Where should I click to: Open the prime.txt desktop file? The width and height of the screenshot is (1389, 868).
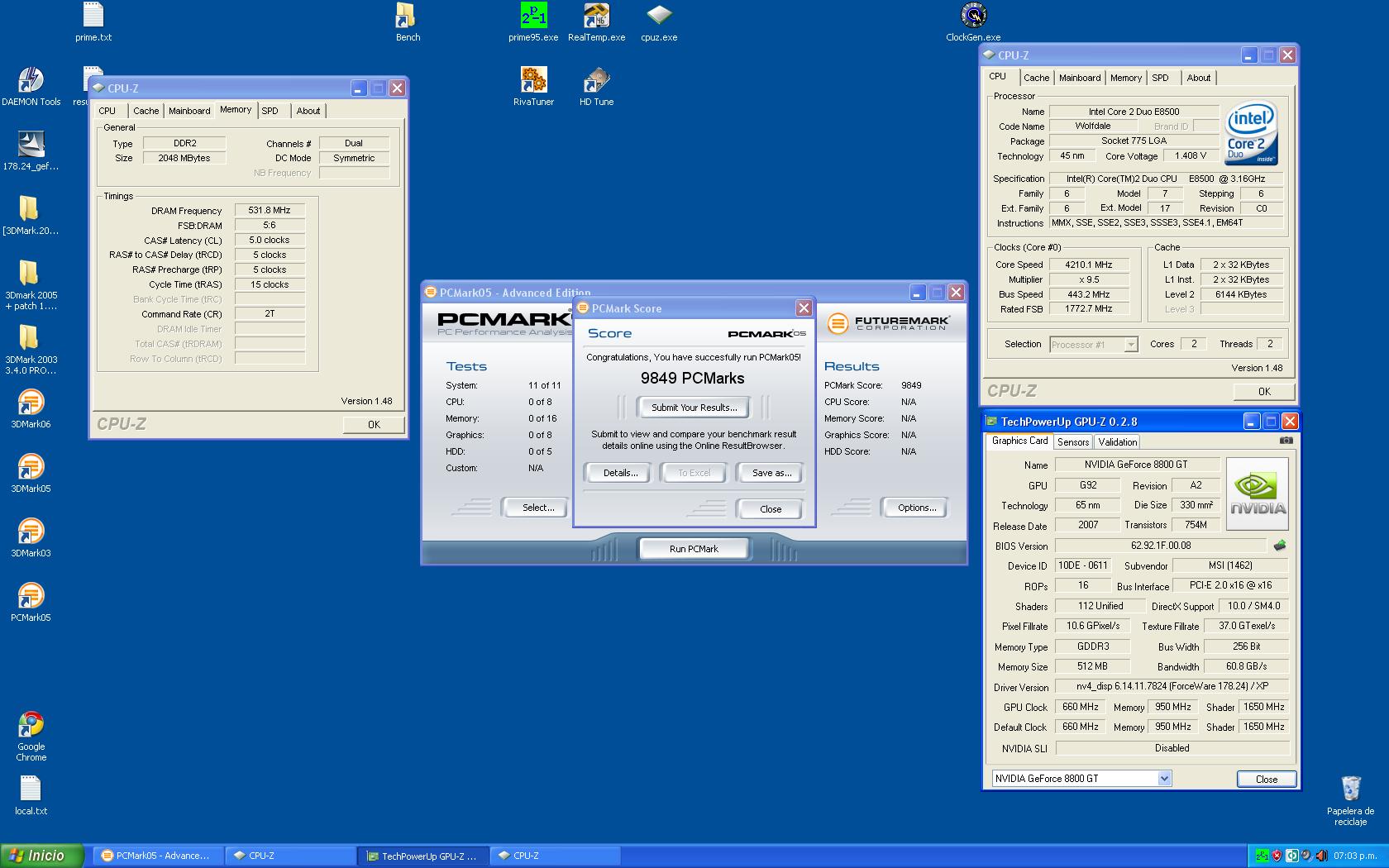93,22
